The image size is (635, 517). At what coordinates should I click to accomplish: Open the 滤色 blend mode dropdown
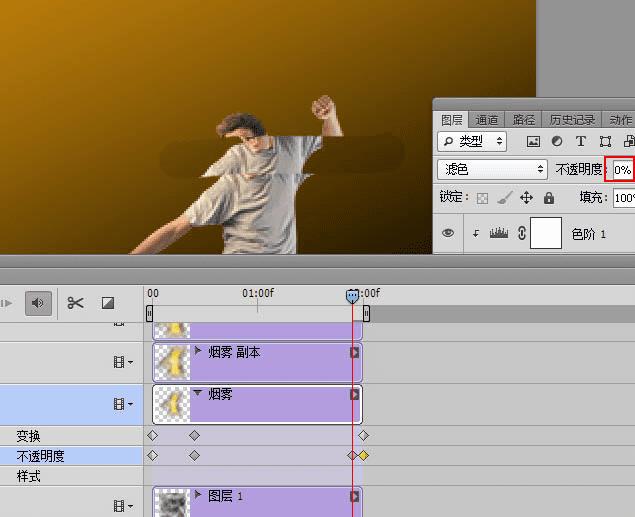tap(493, 170)
